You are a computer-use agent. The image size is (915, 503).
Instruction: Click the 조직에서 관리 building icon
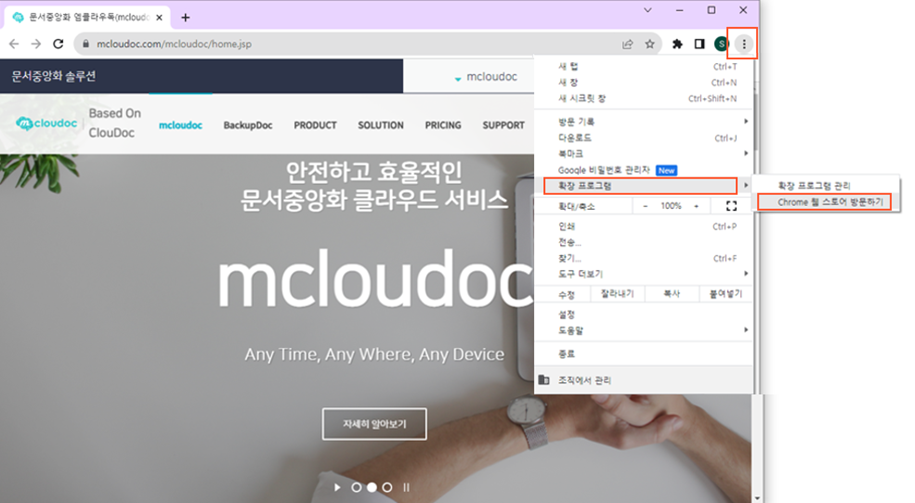tap(543, 380)
